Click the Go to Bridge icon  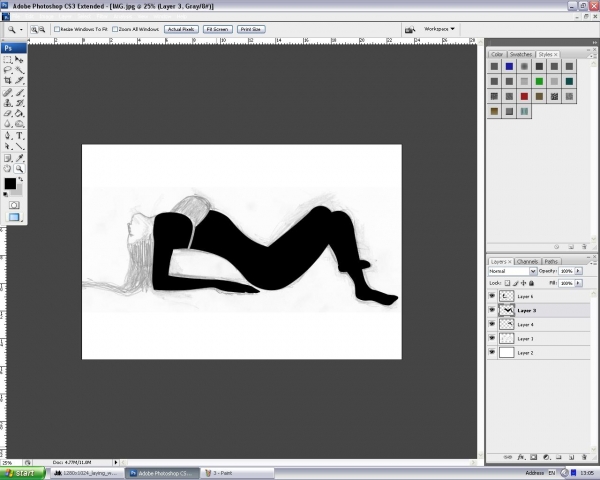[410, 29]
